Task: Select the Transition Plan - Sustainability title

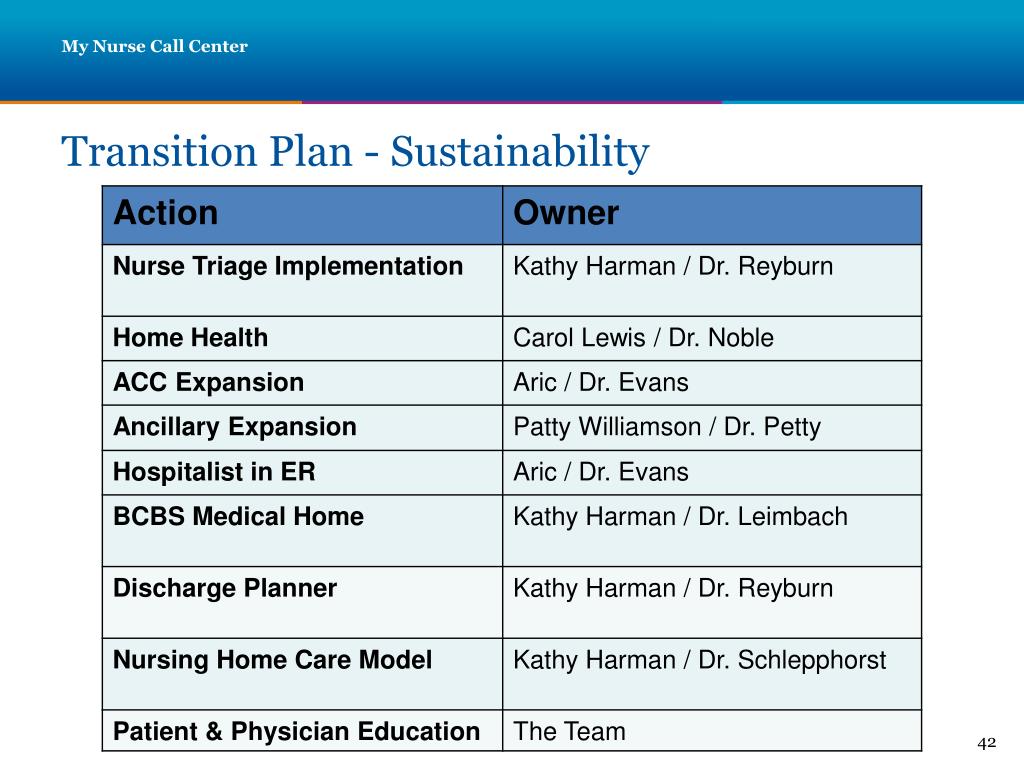Action: pos(355,152)
